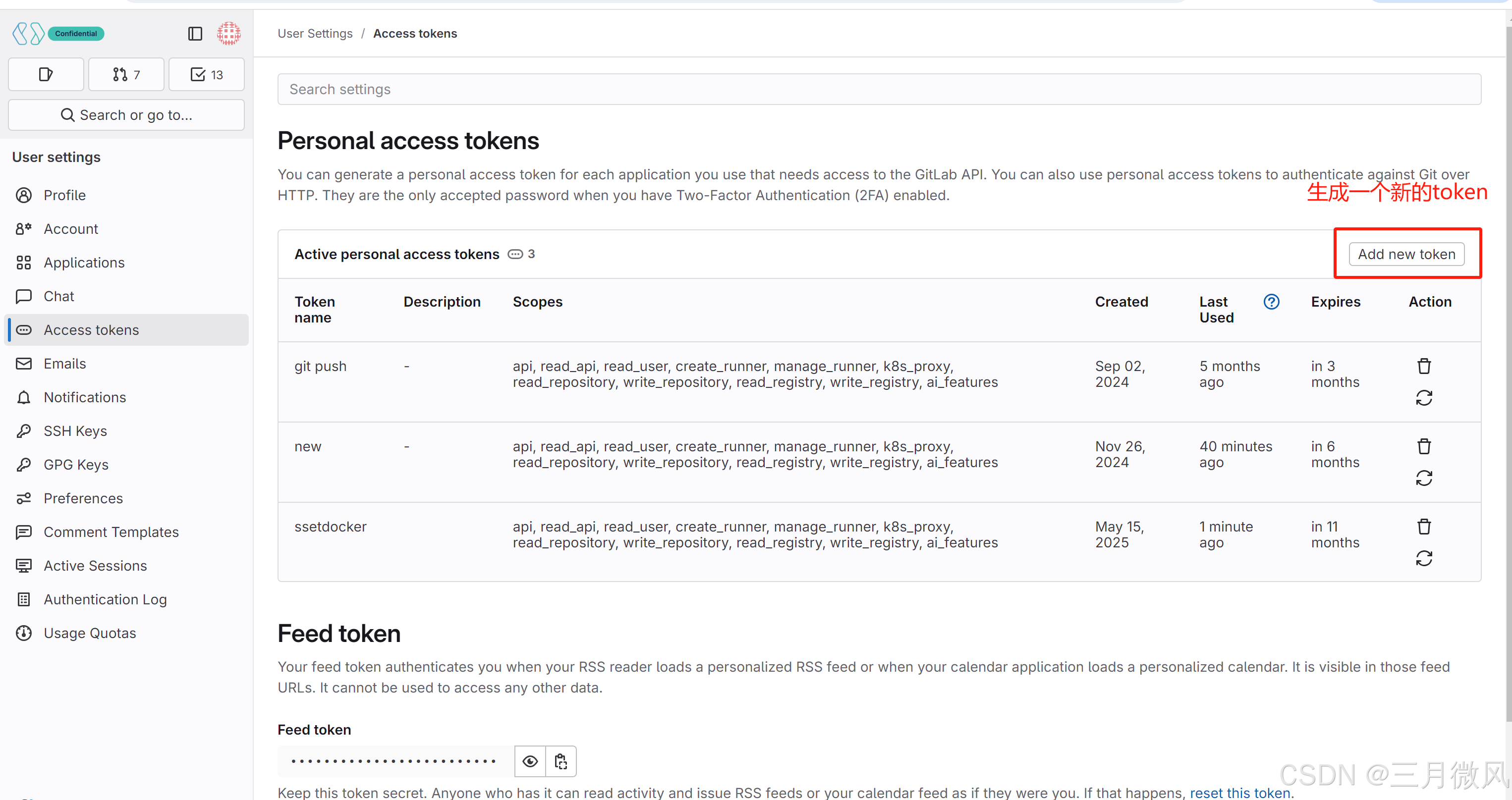Screen dimensions: 1512x800
Task: Open the merge requests counter showing 7
Action: 126,74
